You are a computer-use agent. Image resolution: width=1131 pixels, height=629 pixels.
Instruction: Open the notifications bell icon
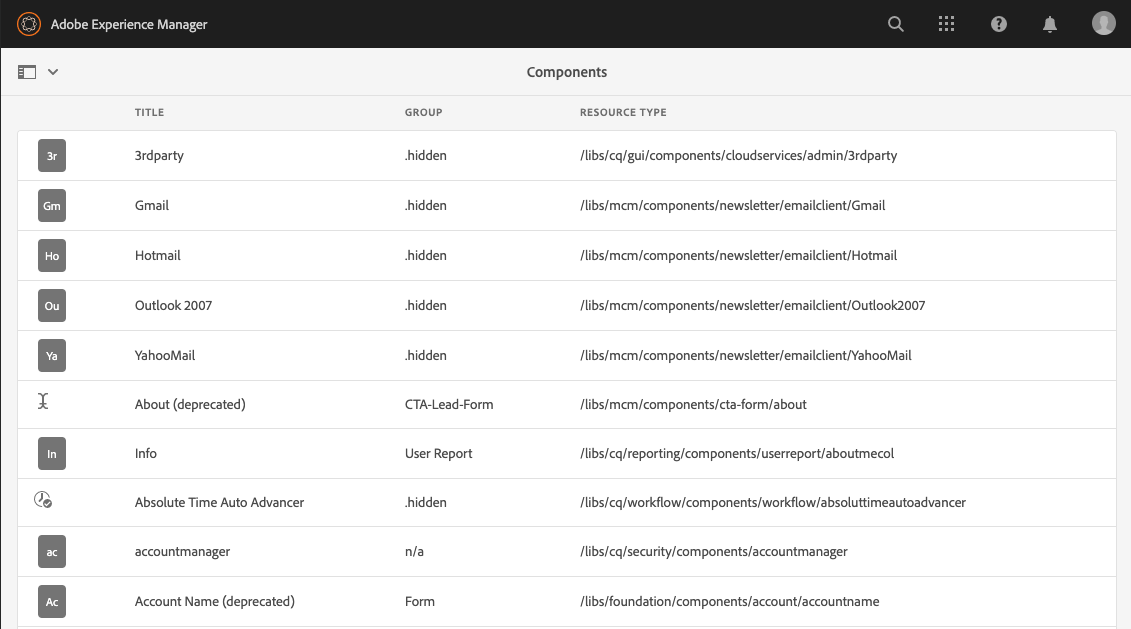click(x=1050, y=23)
